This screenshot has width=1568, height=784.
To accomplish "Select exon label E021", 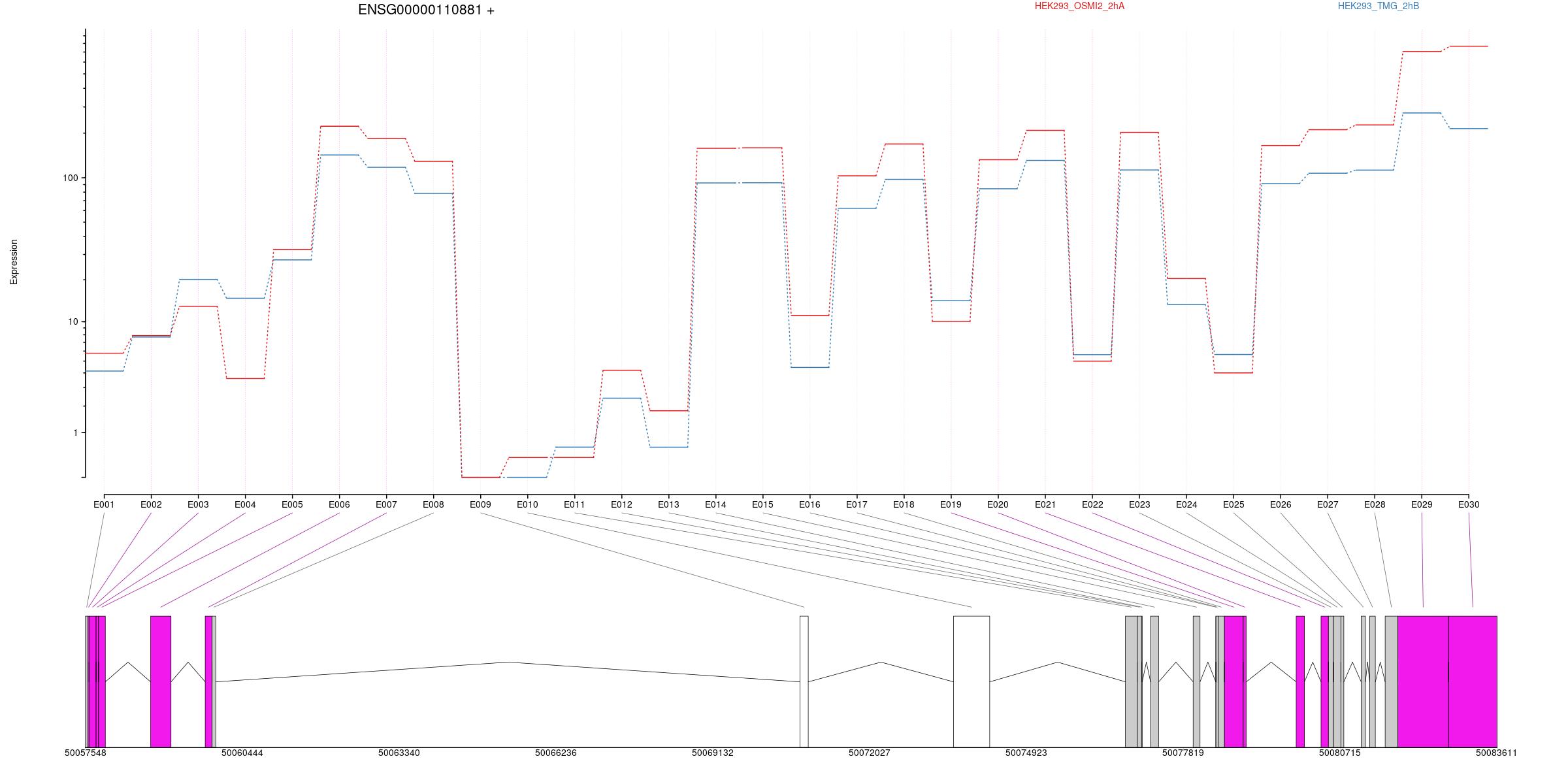I will click(1045, 504).
